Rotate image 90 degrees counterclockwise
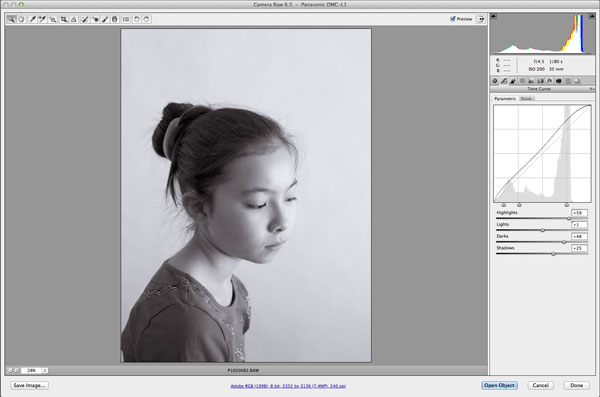Viewport: 600px width, 397px height. [137, 19]
